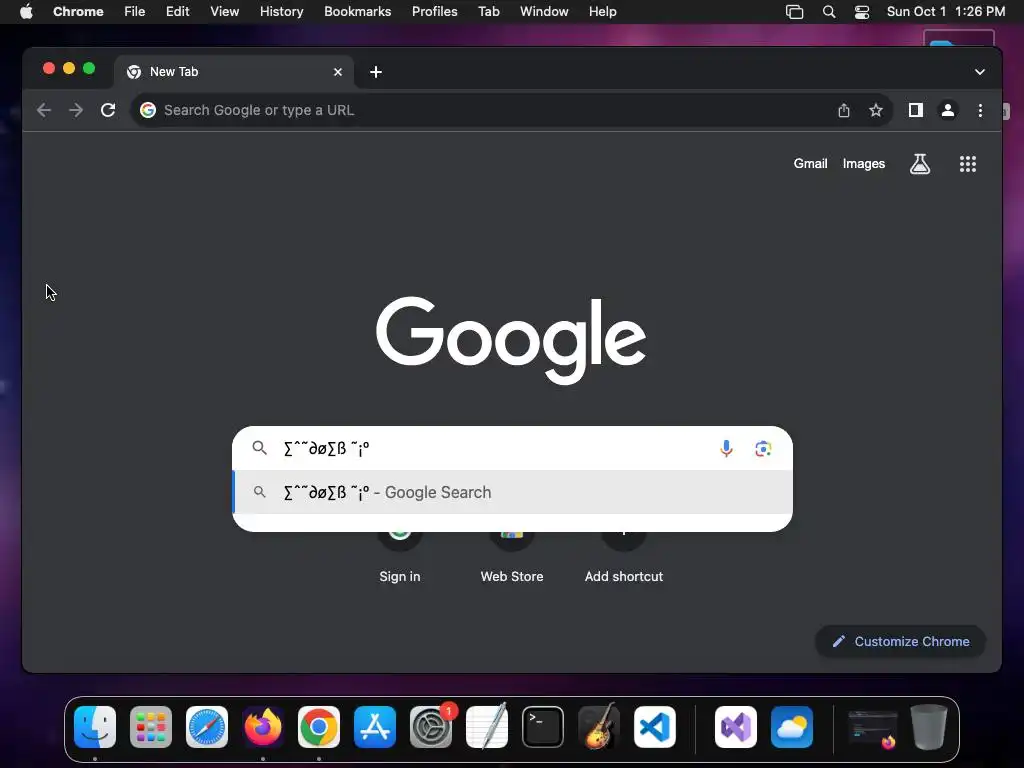Launch Visual Studio Code from the Dock
The image size is (1024, 768).
[x=654, y=727]
